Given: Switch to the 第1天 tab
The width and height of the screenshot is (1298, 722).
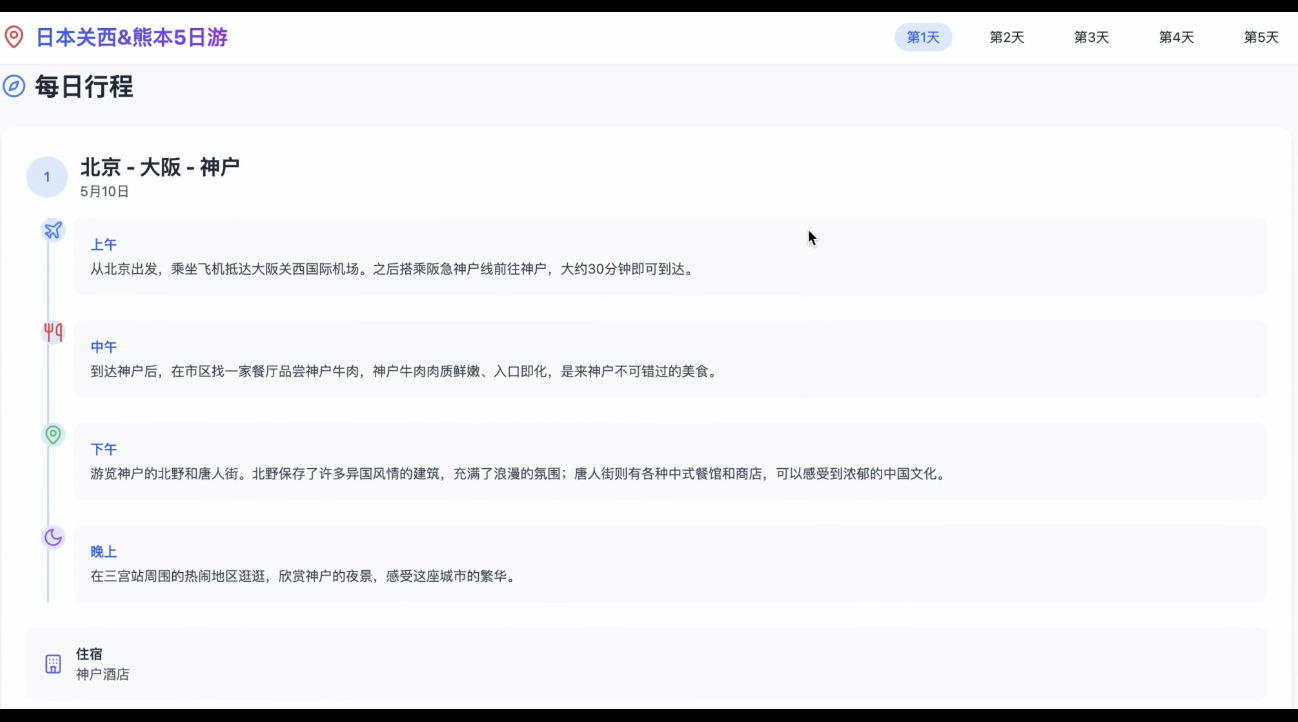Looking at the screenshot, I should [923, 37].
